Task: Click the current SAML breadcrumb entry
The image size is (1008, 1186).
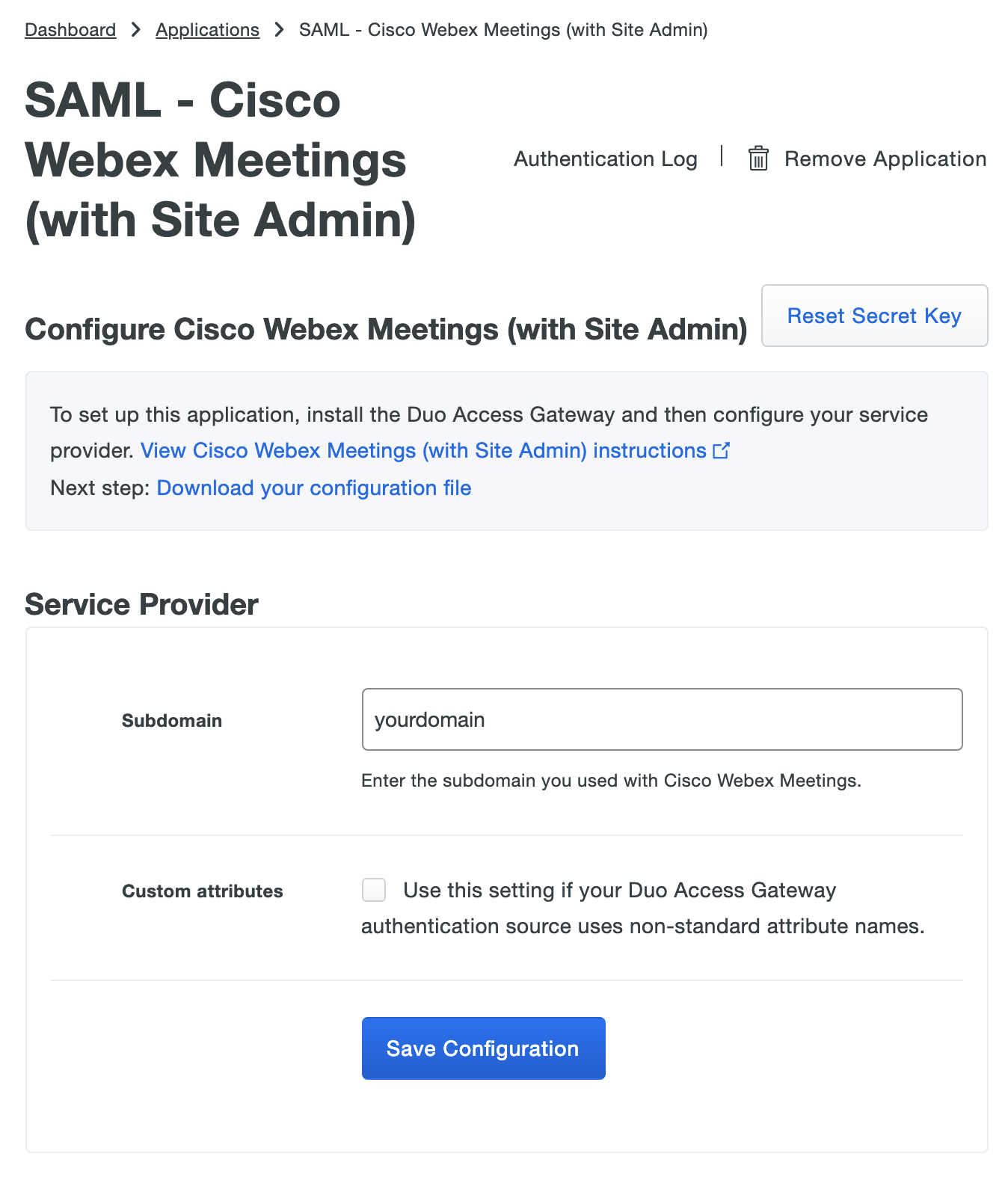Action: point(503,29)
